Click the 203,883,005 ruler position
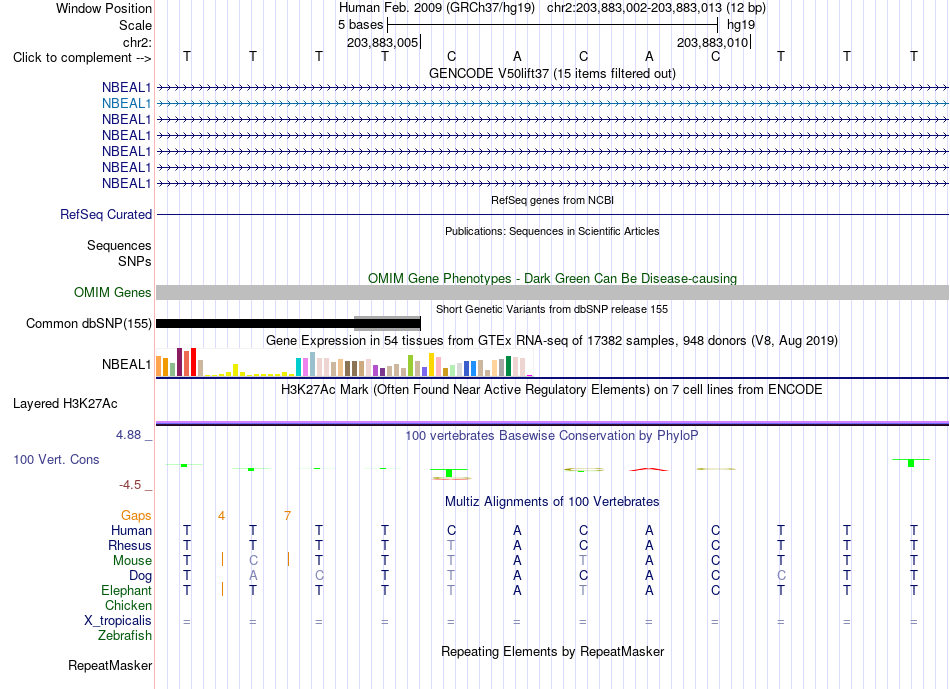950x689 pixels. coord(382,42)
